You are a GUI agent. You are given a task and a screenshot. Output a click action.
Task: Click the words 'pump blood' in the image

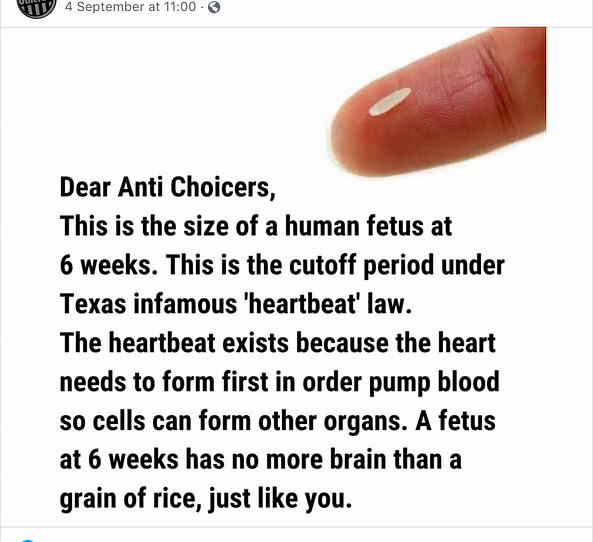click(x=434, y=383)
